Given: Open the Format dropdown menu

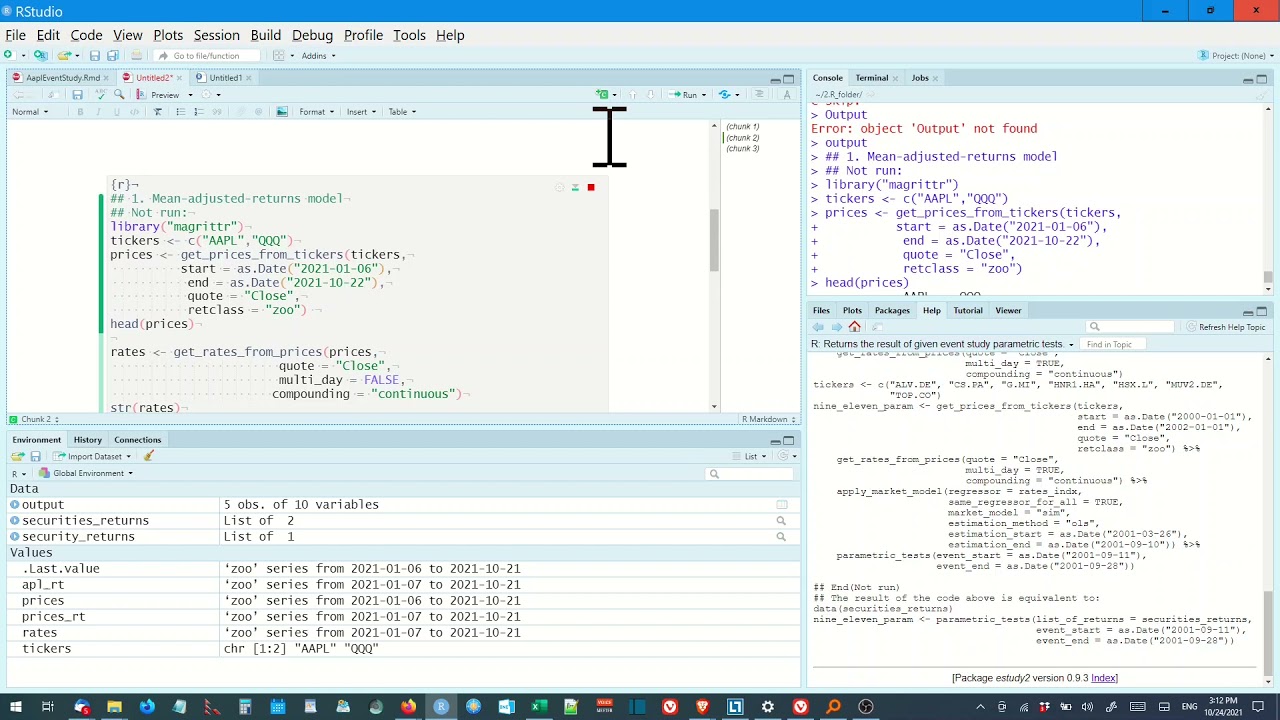Looking at the screenshot, I should pyautogui.click(x=317, y=112).
